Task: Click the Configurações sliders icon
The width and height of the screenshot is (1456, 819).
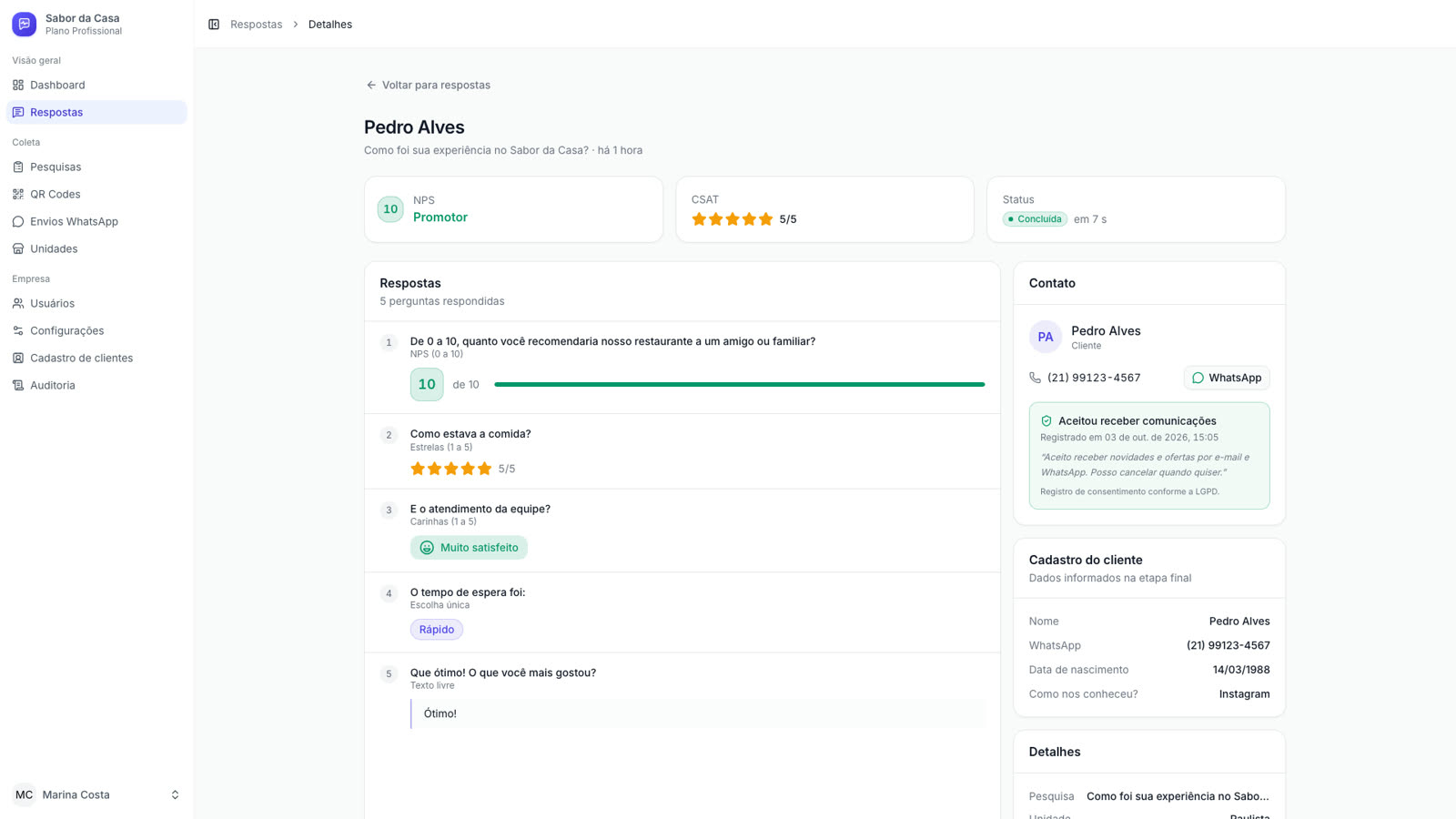Action: tap(18, 330)
